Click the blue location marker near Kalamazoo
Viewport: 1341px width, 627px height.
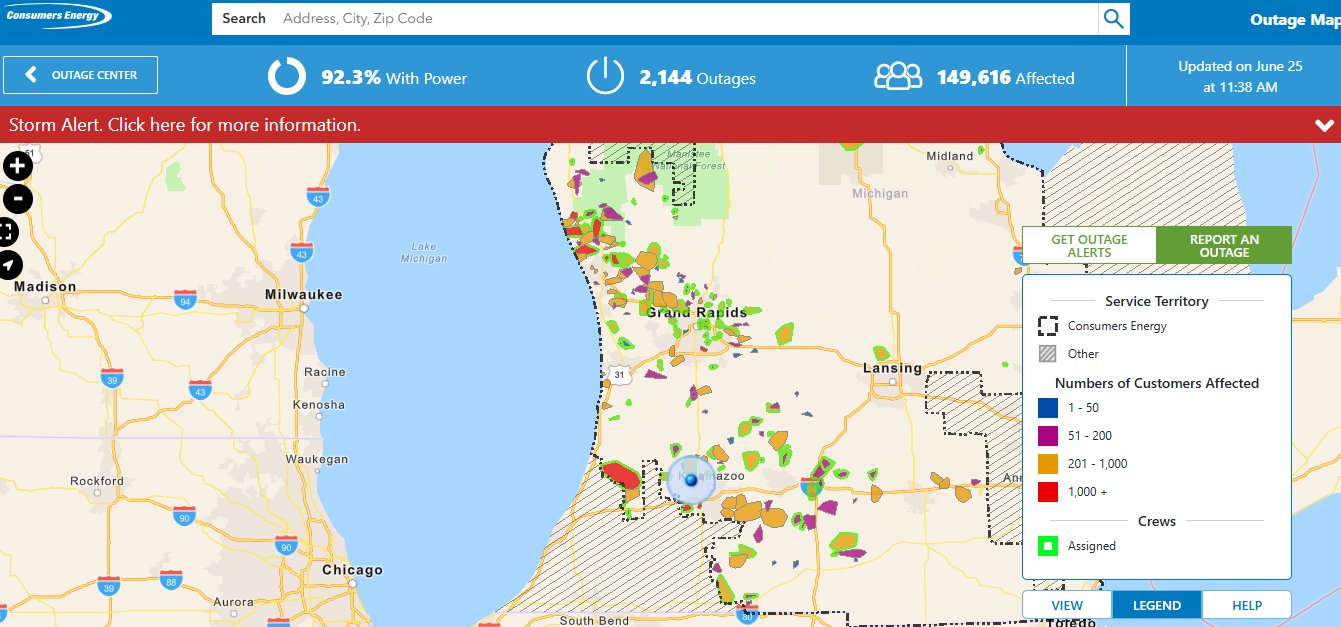[x=691, y=481]
